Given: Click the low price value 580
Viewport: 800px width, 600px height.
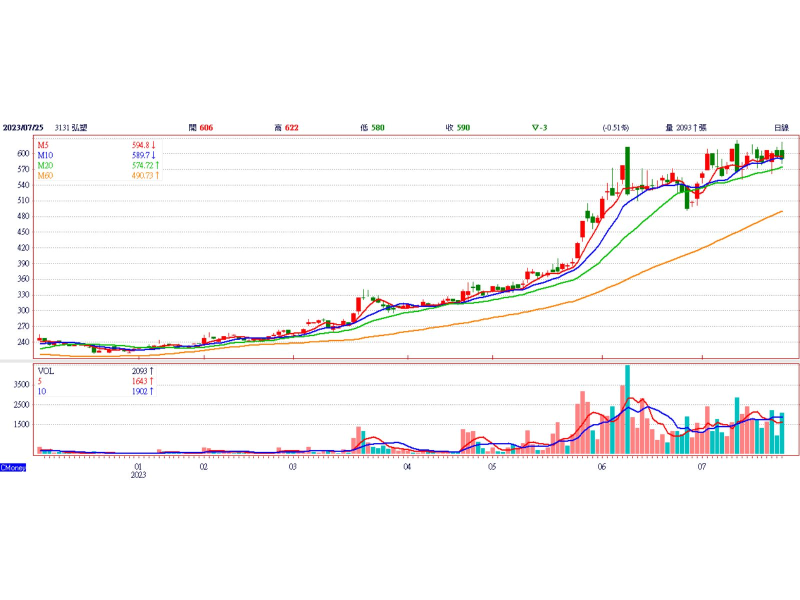Looking at the screenshot, I should 377,128.
